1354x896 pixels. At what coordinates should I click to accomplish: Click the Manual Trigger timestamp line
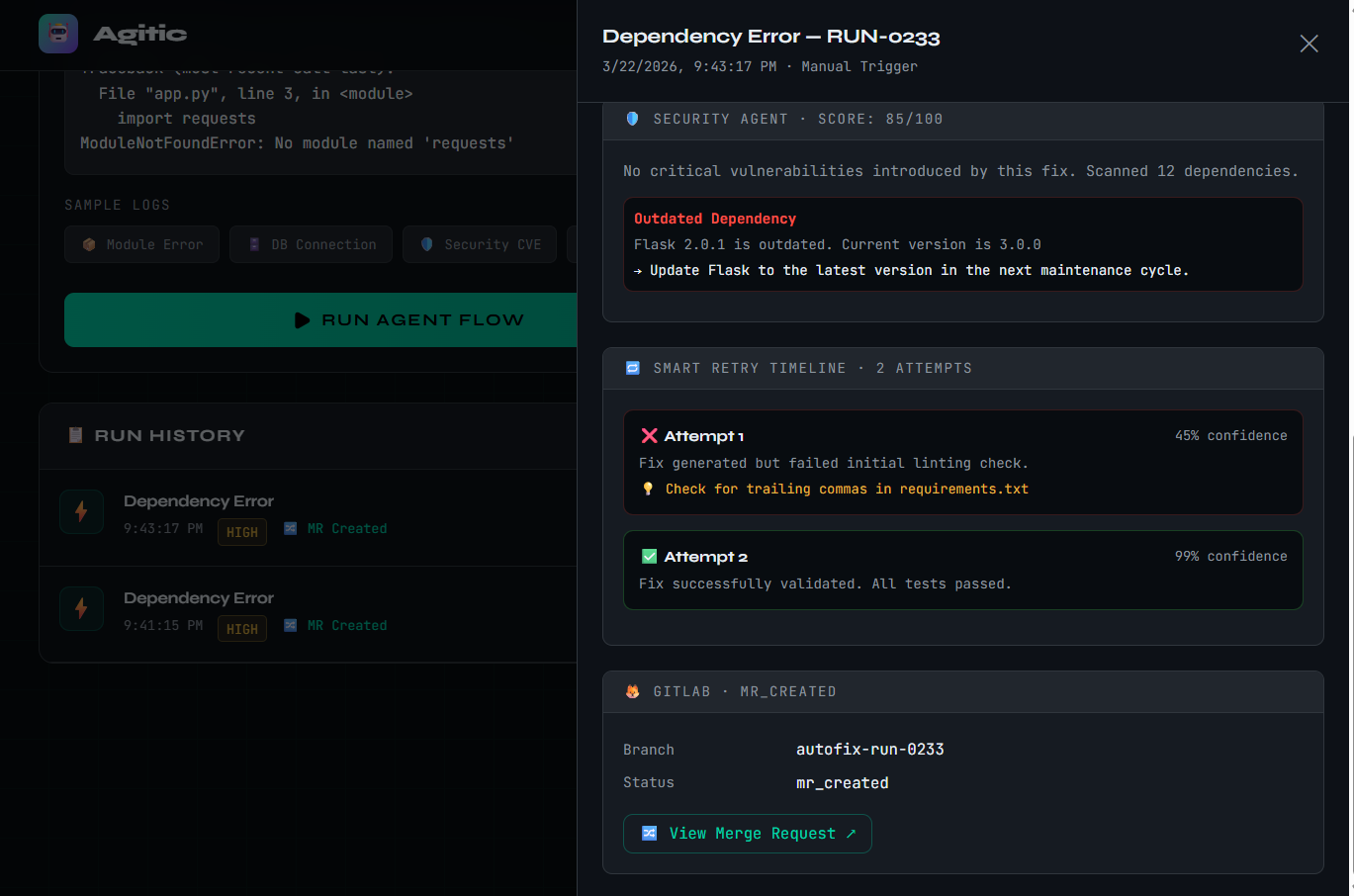point(760,66)
